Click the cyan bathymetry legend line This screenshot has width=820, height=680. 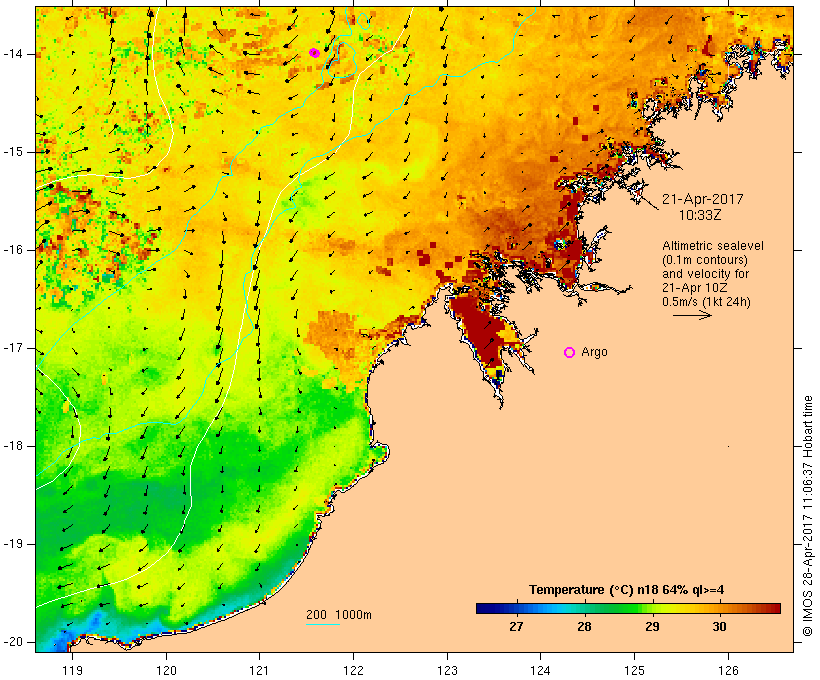(323, 624)
